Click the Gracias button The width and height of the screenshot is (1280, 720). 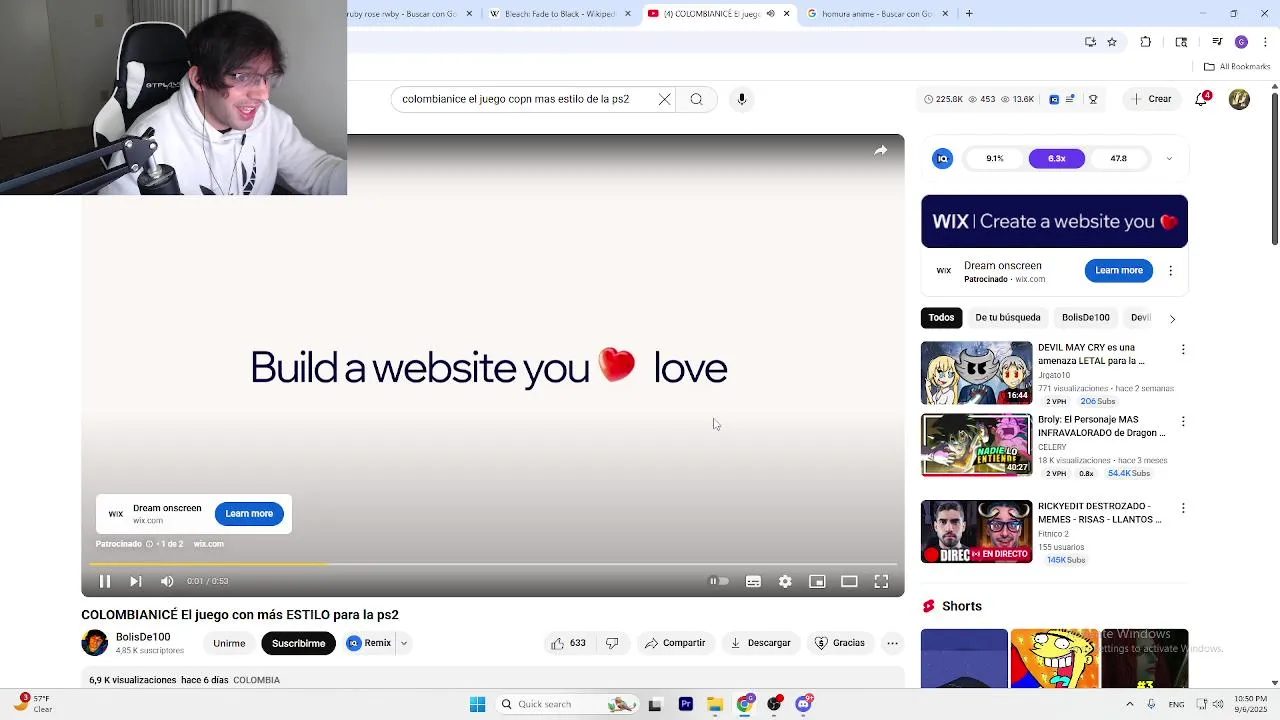[840, 643]
